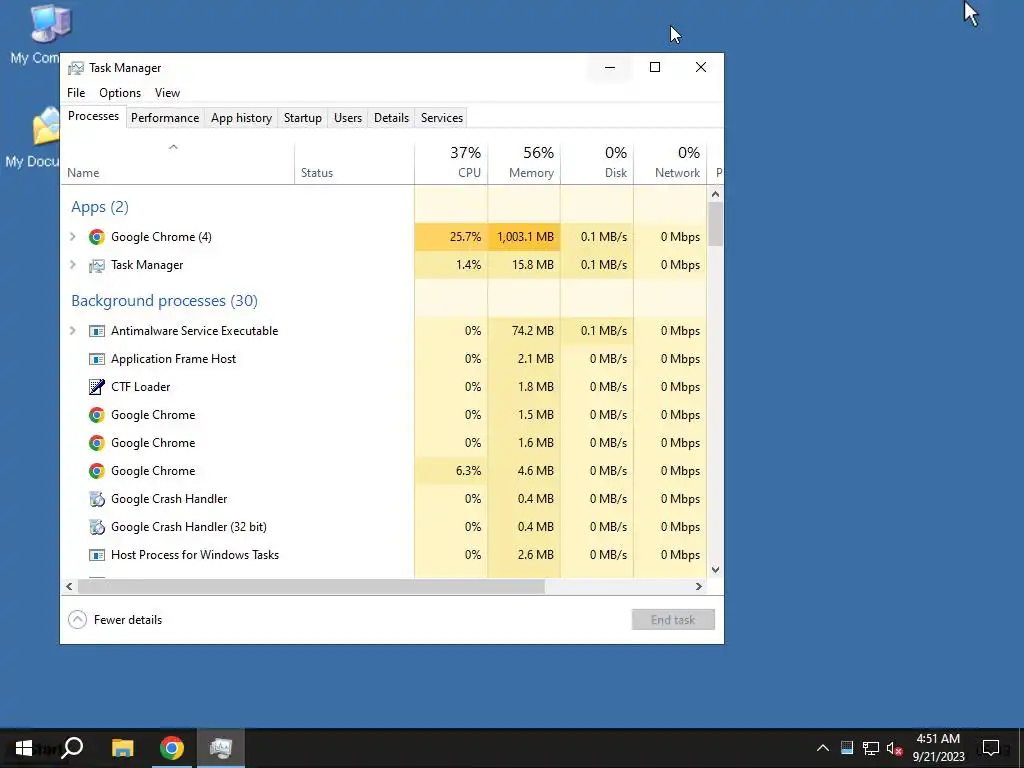Open the Windows Start button
The image size is (1024, 768).
pyautogui.click(x=24, y=748)
